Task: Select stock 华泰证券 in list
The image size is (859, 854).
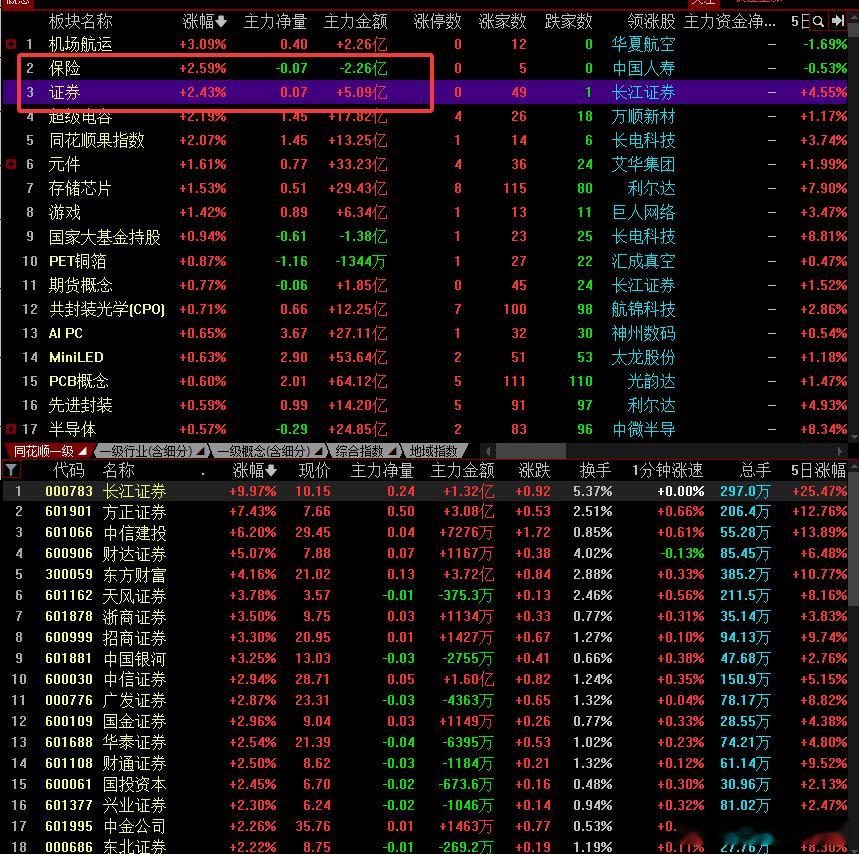Action: (425, 742)
